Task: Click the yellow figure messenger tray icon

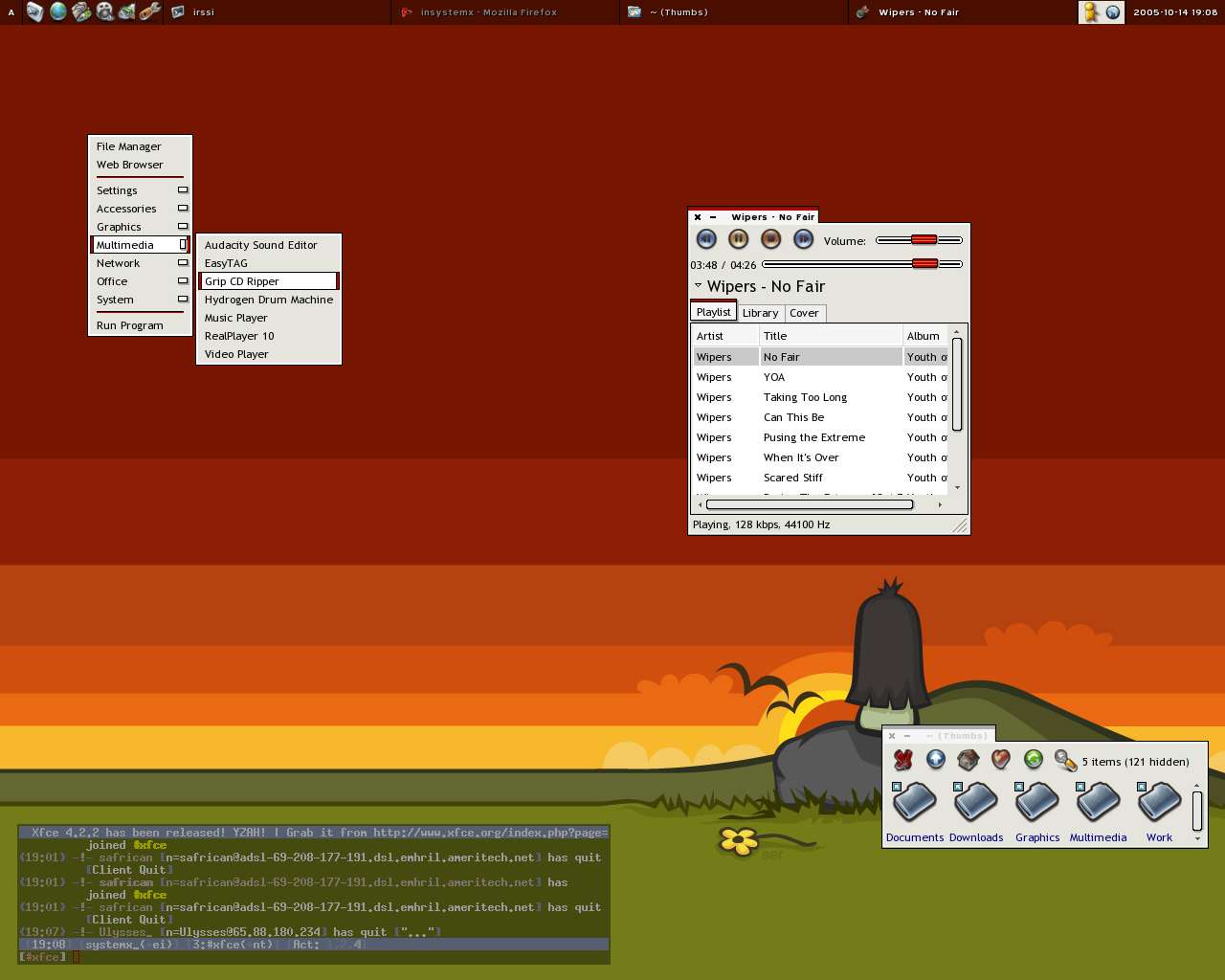Action: (1091, 12)
